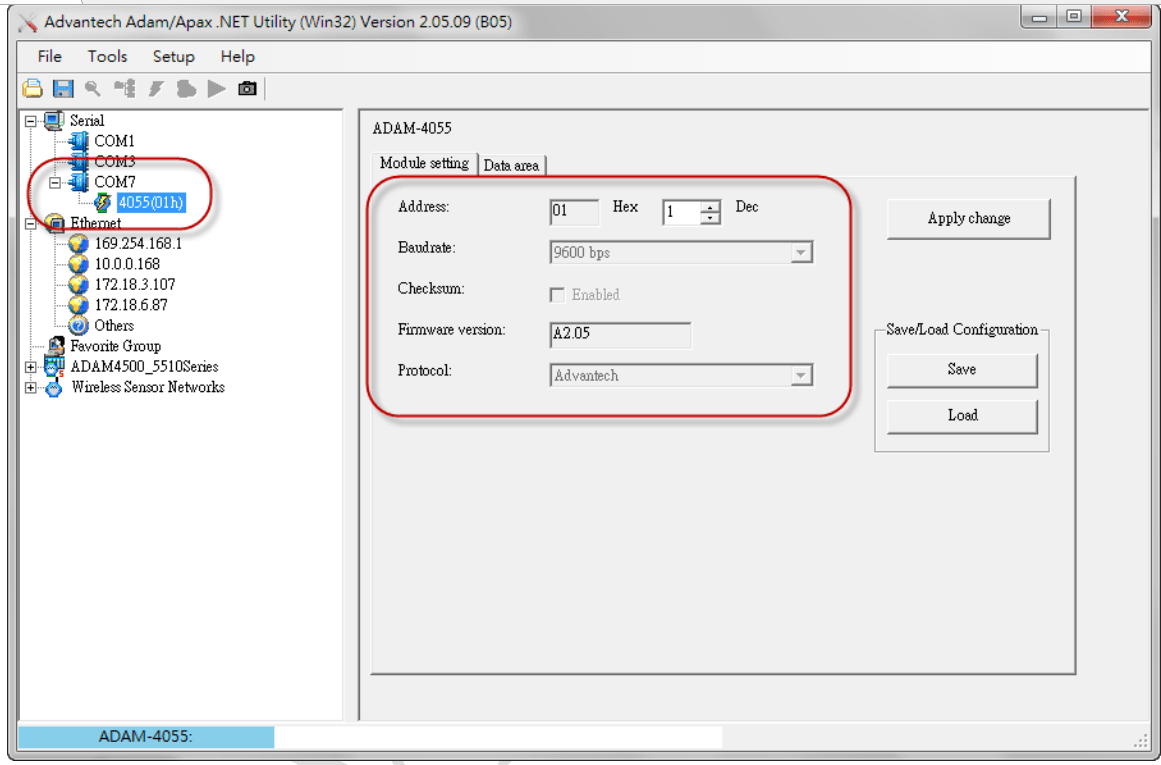Click the 4055(01h) module lightning icon
The image size is (1161, 765).
(x=103, y=202)
